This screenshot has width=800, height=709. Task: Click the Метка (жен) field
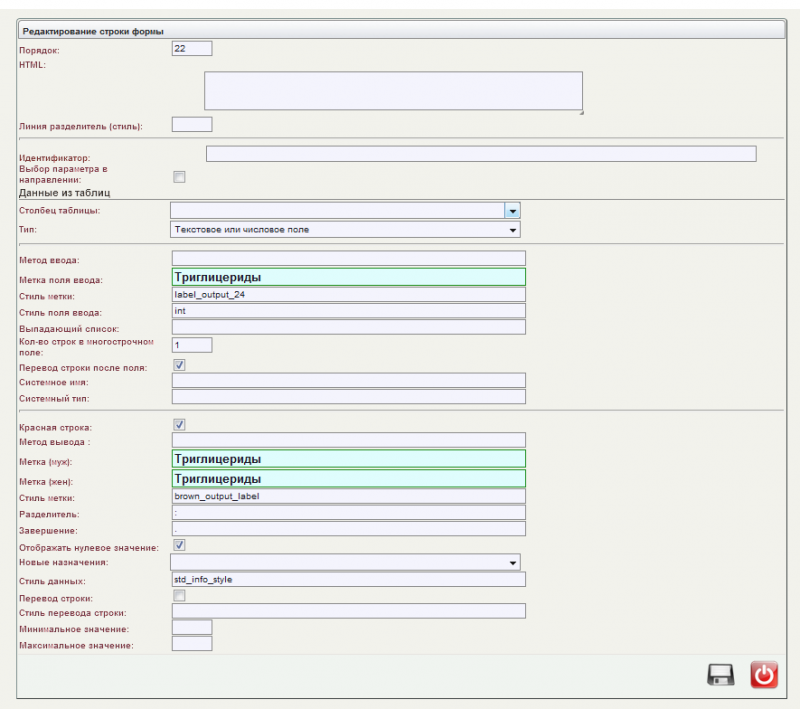(345, 478)
